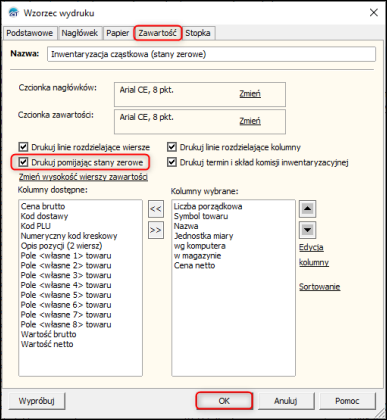Move selected column down with the arrow button
The width and height of the screenshot is (387, 420).
[307, 230]
